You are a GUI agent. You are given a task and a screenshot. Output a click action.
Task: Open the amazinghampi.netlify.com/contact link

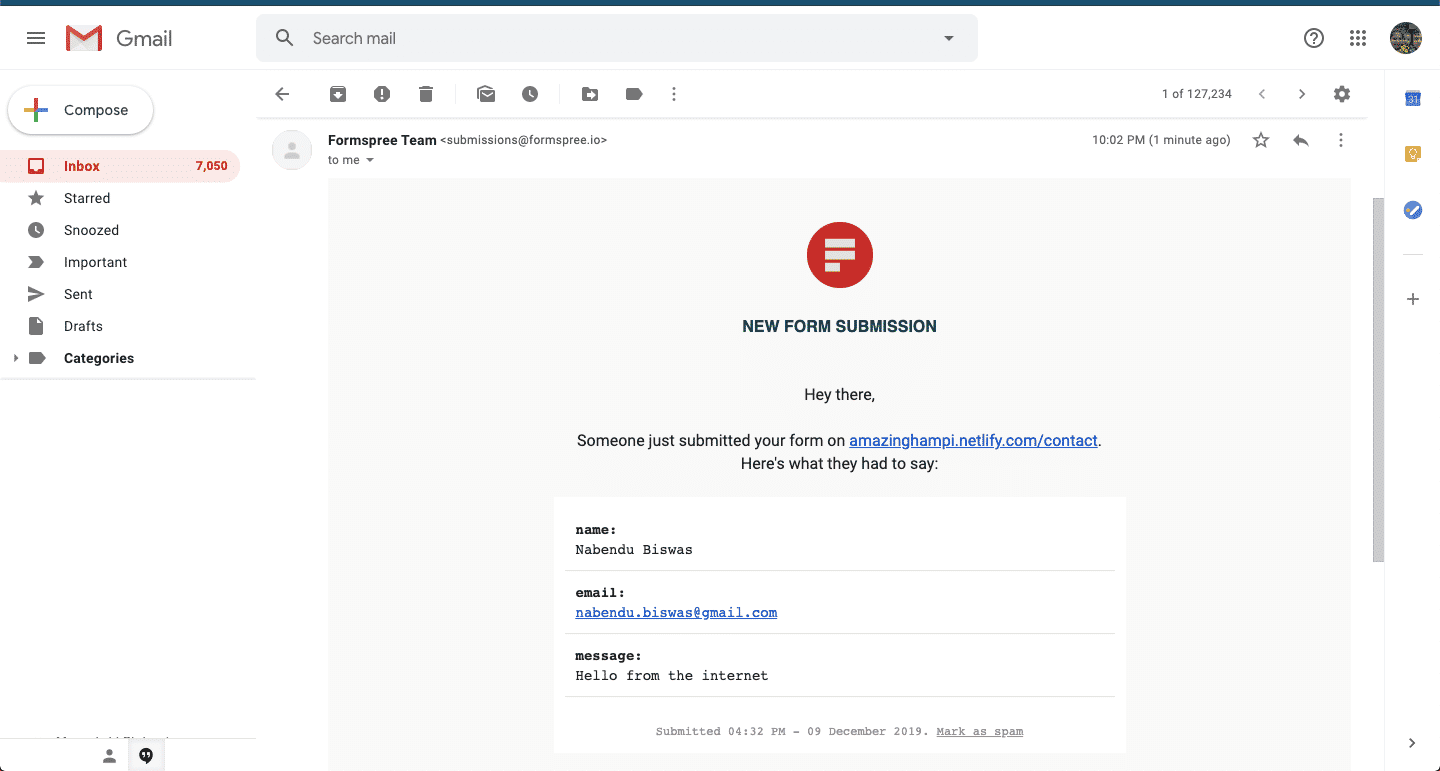coord(973,440)
